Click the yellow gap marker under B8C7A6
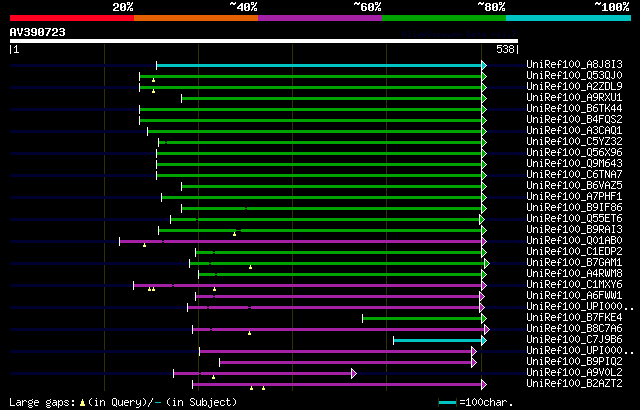 click(x=249, y=333)
